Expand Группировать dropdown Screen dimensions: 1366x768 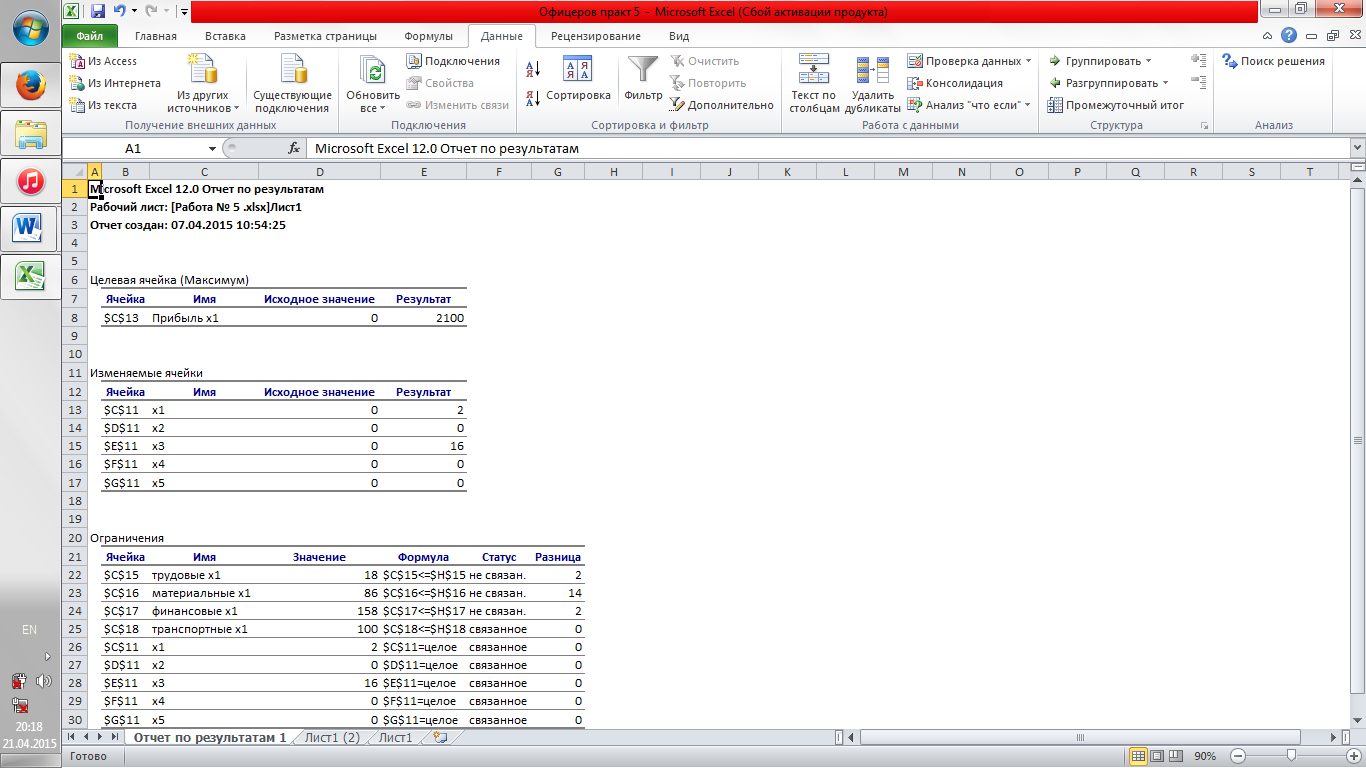click(x=1148, y=61)
